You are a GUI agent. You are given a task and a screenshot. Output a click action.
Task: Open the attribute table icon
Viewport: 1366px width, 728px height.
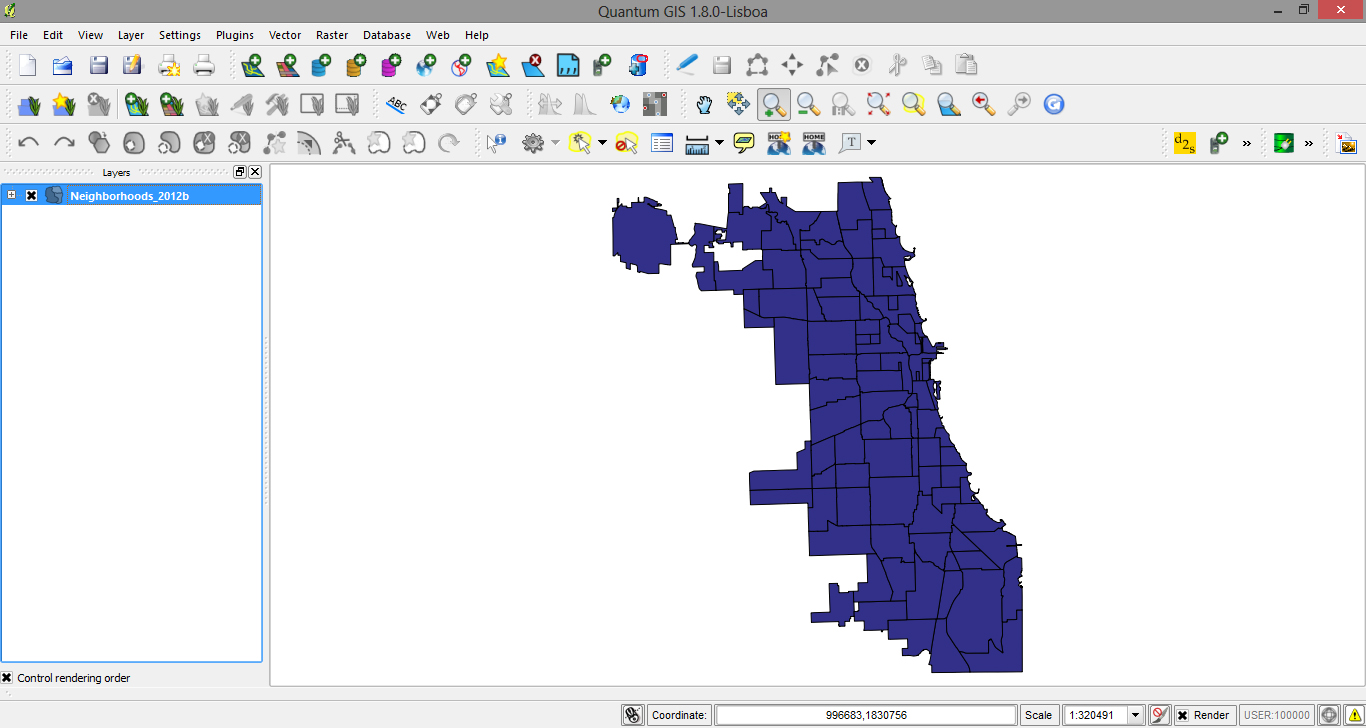click(661, 143)
